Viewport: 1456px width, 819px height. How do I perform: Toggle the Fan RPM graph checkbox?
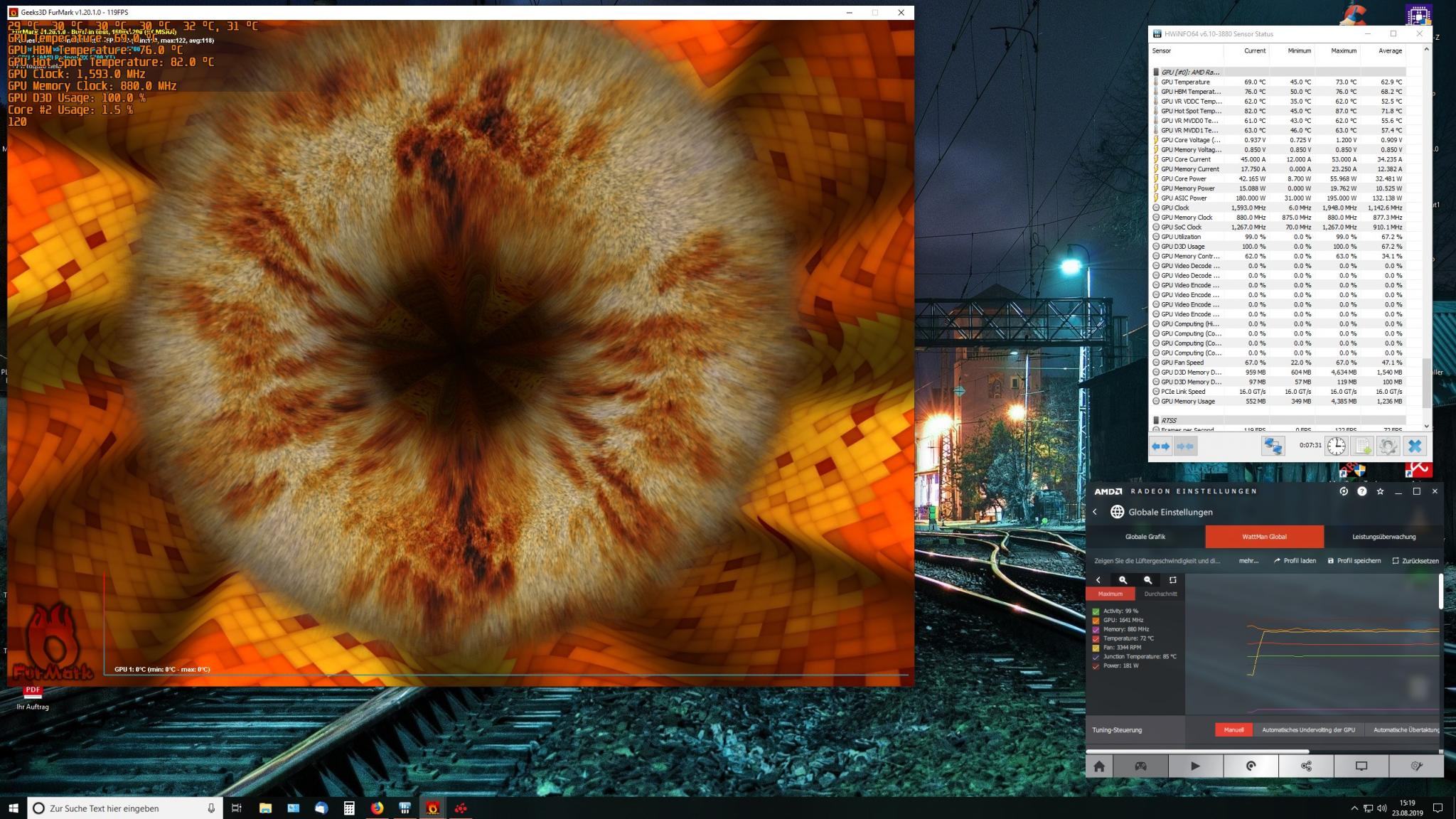[1096, 648]
